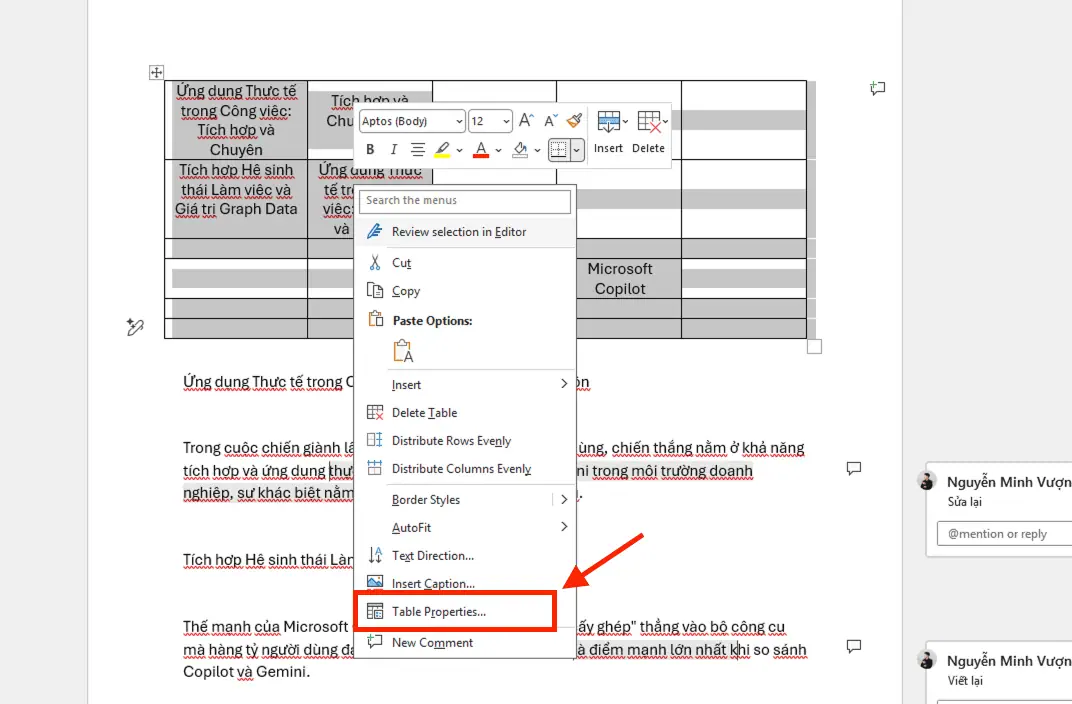Toggle bold formatting

369,149
